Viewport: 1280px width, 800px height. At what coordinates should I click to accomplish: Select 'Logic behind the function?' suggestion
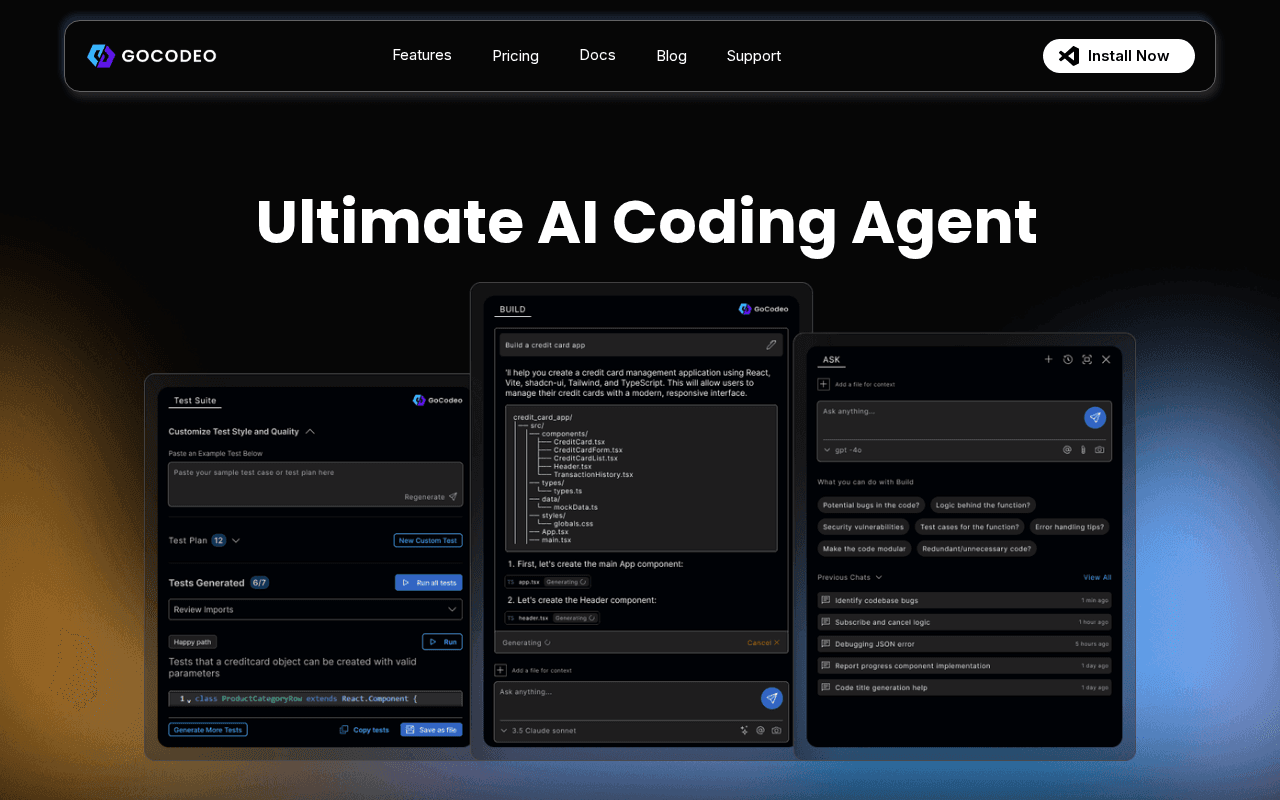tap(983, 505)
